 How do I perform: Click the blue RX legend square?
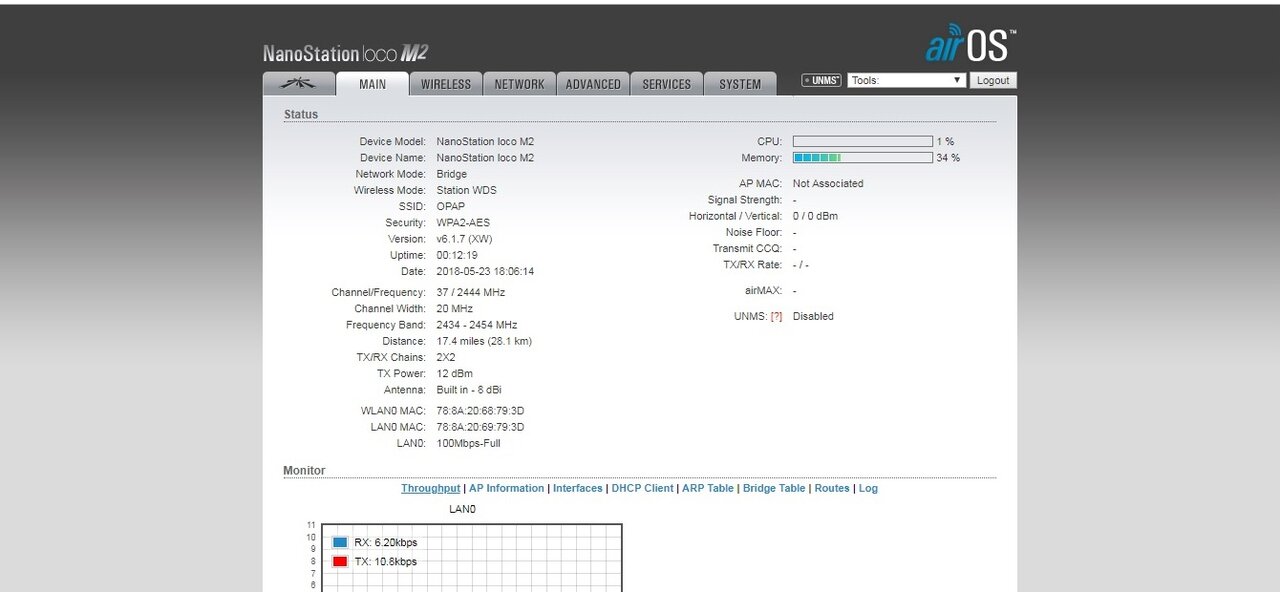(340, 542)
